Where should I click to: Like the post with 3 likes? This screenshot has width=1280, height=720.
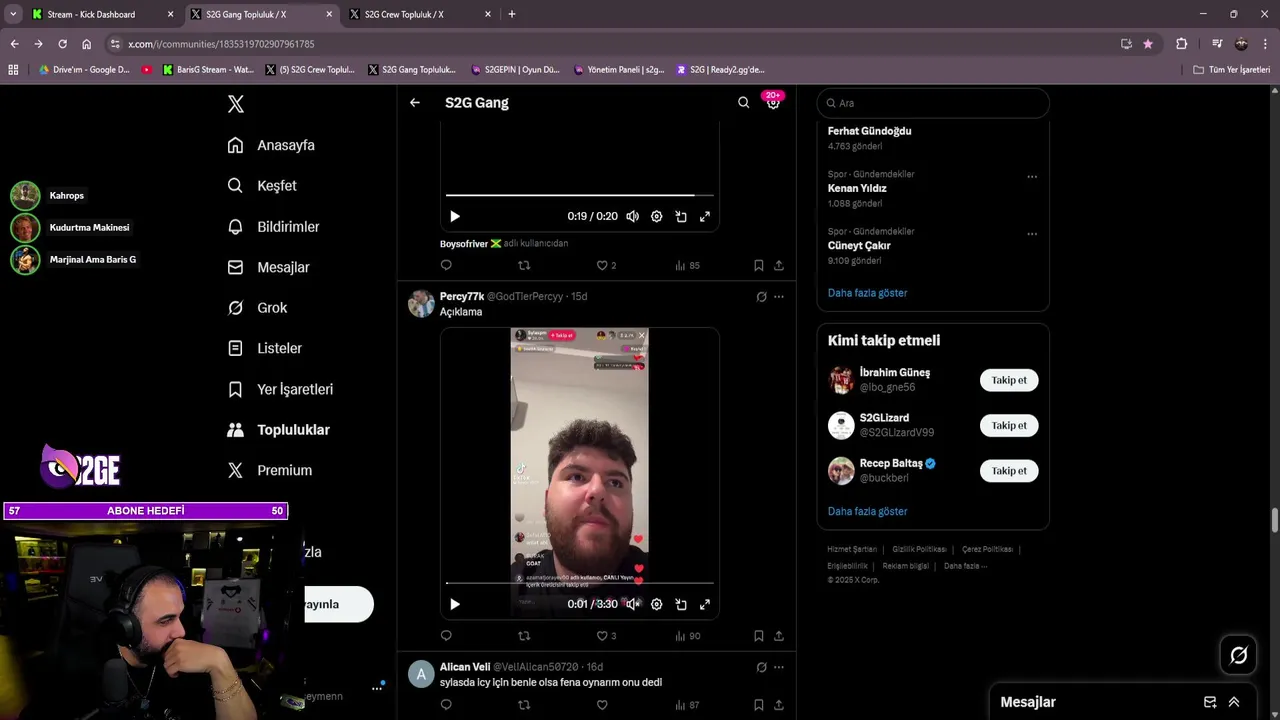click(606, 635)
